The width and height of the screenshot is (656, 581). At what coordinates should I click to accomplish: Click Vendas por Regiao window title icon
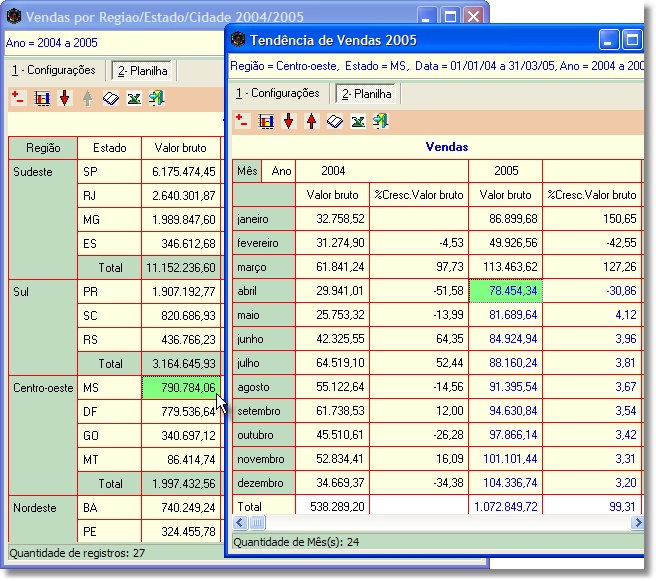[14, 17]
